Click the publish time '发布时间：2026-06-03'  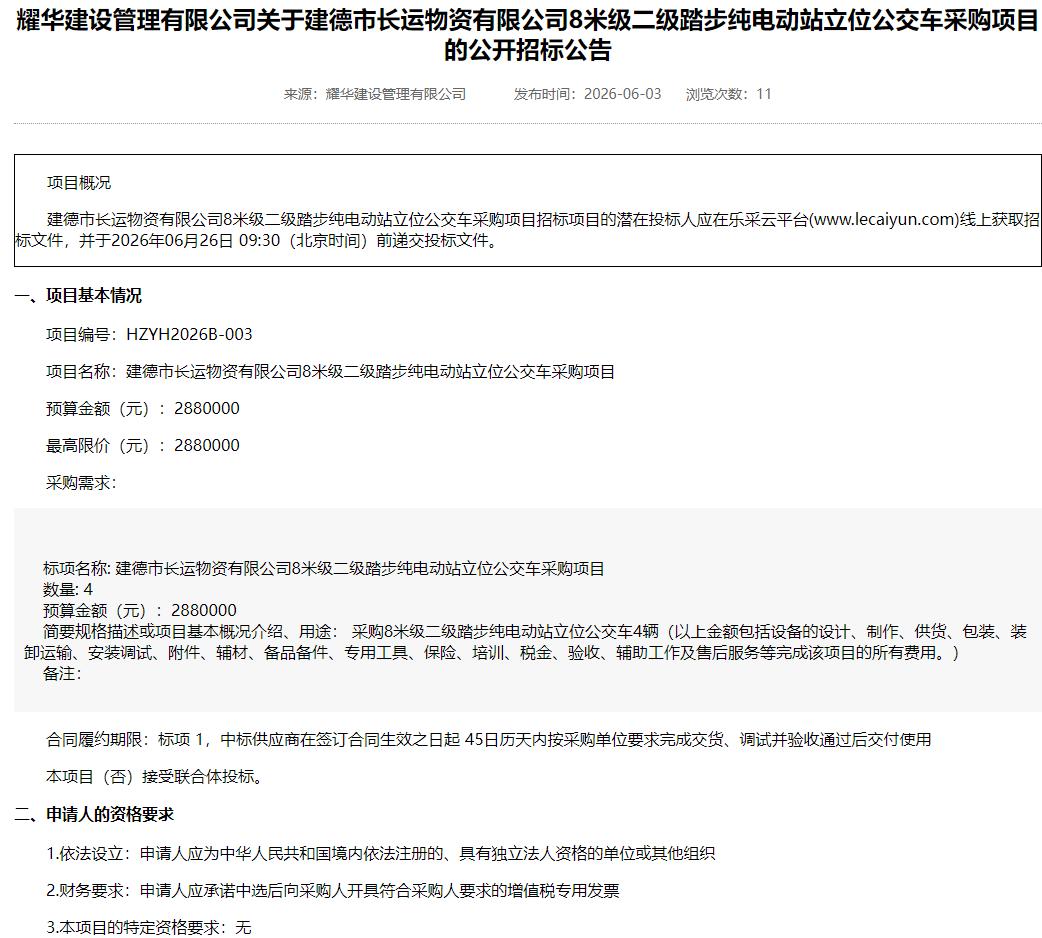point(587,94)
